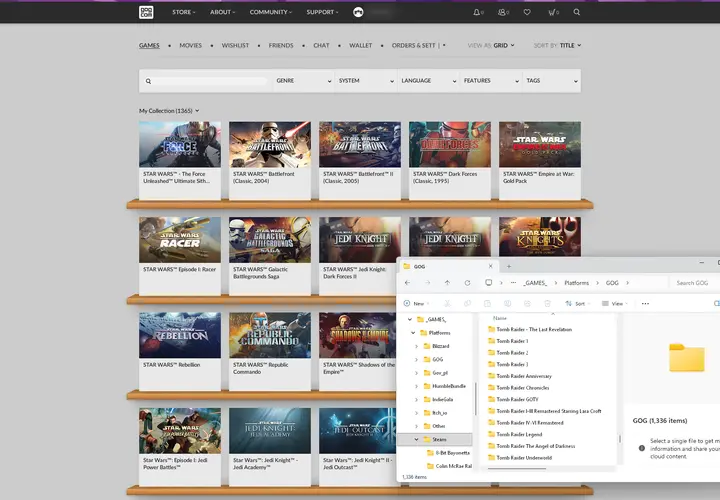This screenshot has width=720, height=500.
Task: Click the Platforms breadcrumb in address bar
Action: (x=576, y=283)
